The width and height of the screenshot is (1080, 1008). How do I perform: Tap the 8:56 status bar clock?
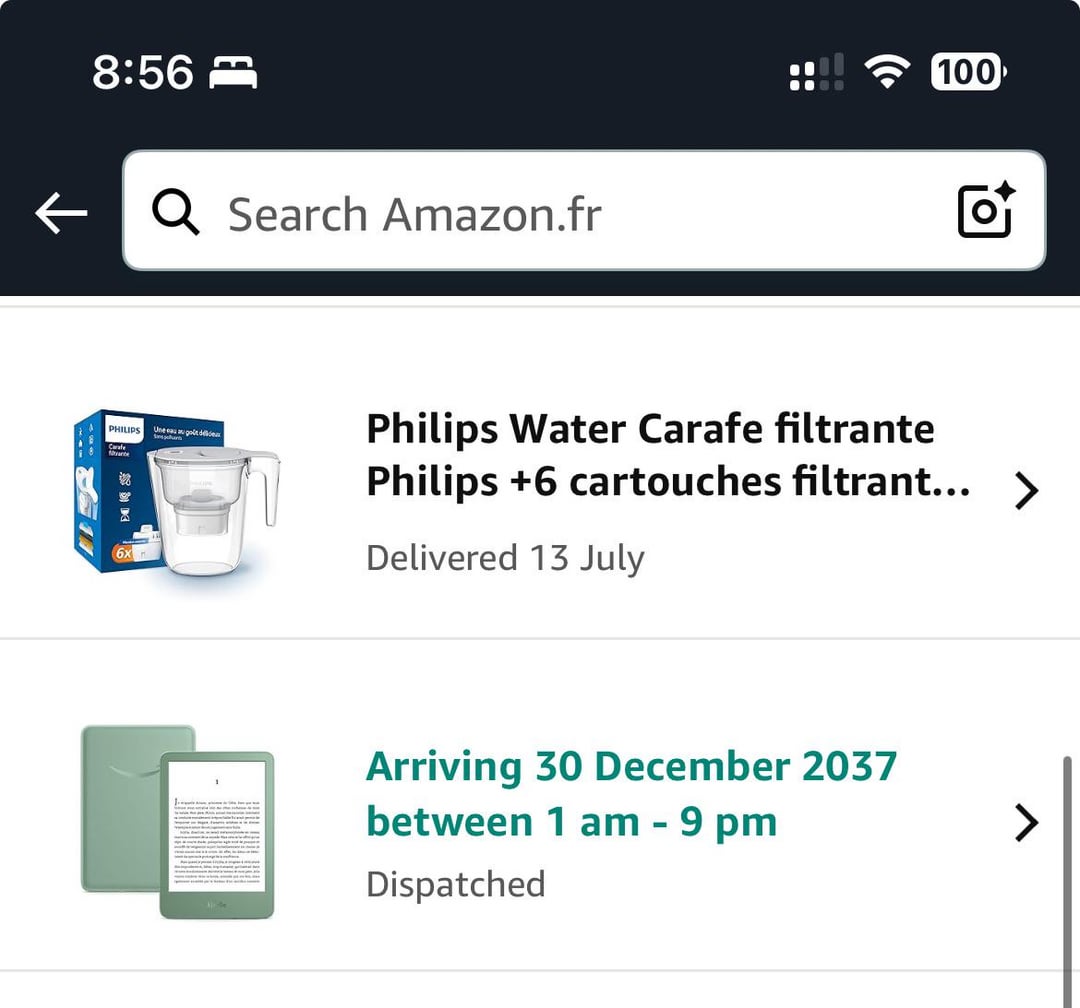[x=143, y=73]
